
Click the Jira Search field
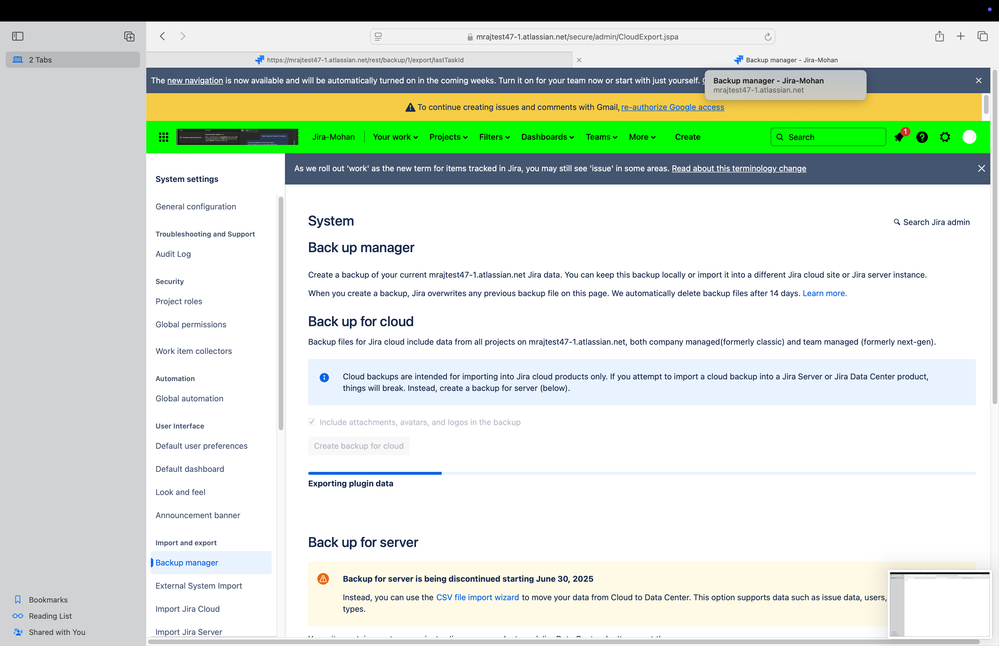tap(828, 137)
